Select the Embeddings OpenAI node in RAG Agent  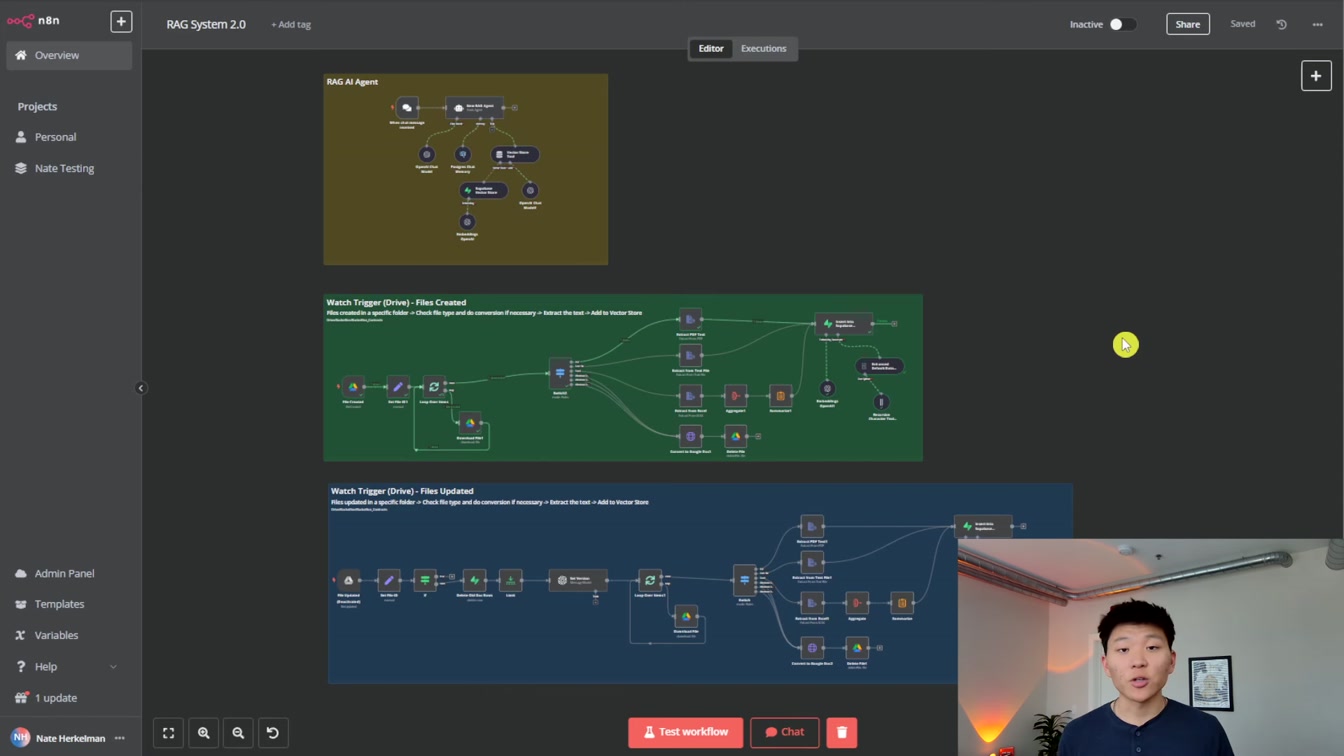(x=467, y=222)
